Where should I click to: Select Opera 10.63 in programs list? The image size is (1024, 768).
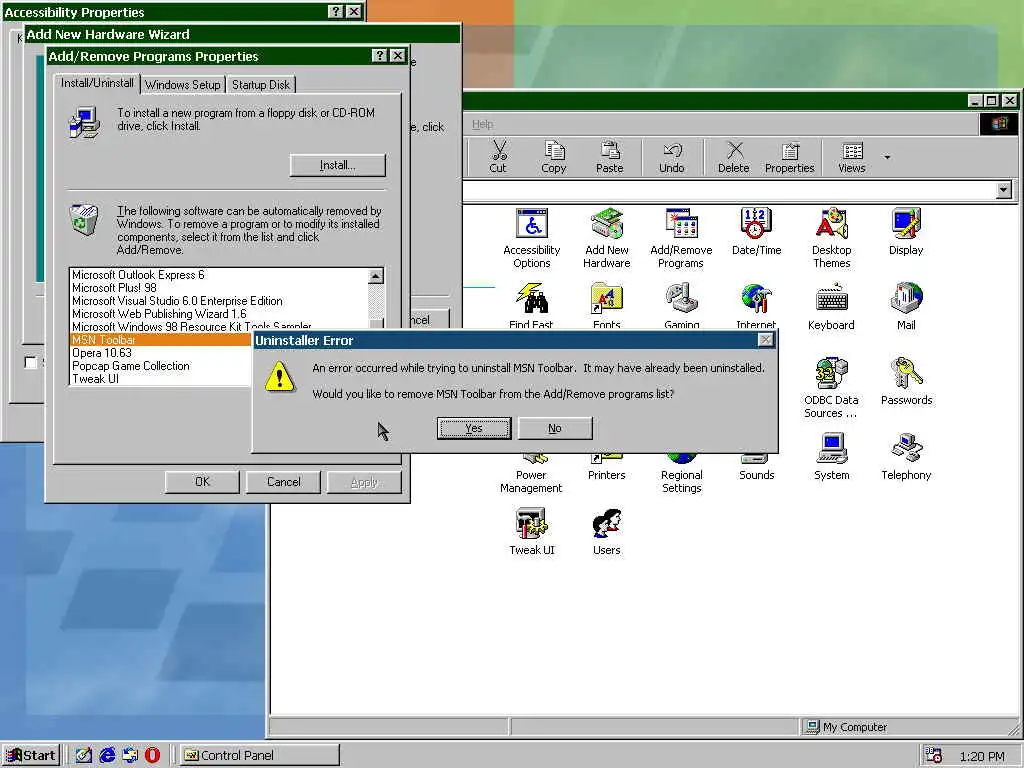(x=161, y=353)
